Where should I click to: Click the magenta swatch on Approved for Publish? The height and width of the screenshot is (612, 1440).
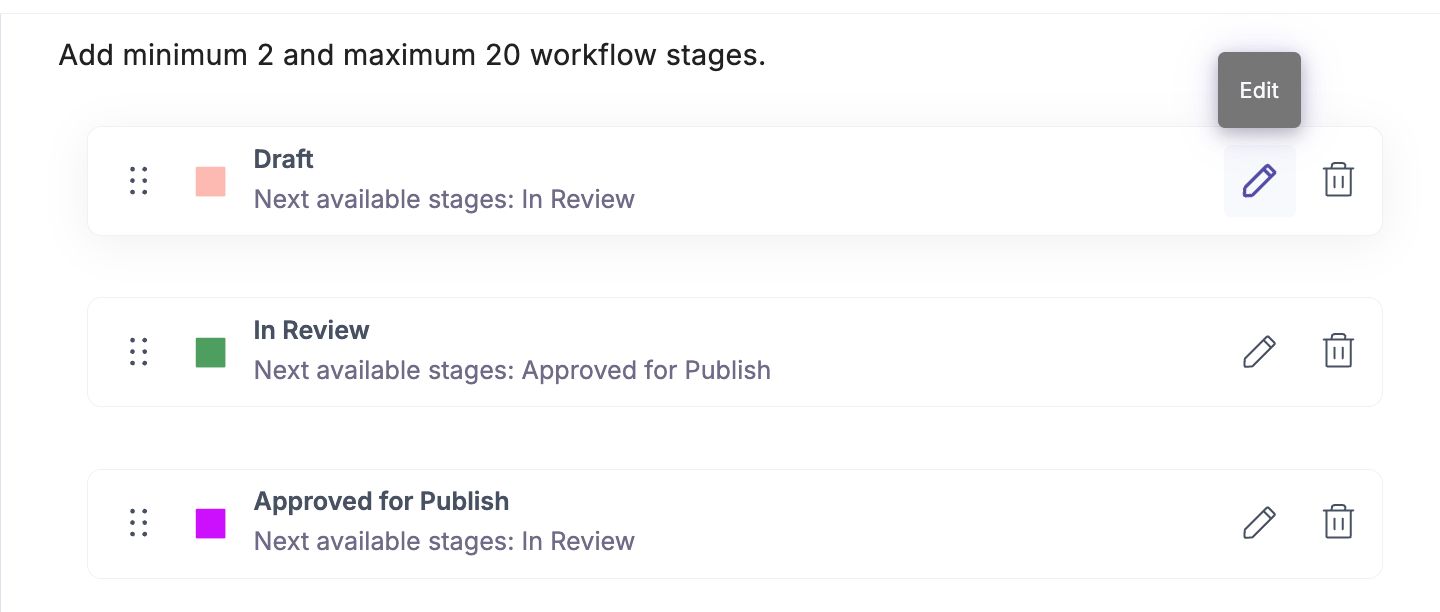[210, 522]
